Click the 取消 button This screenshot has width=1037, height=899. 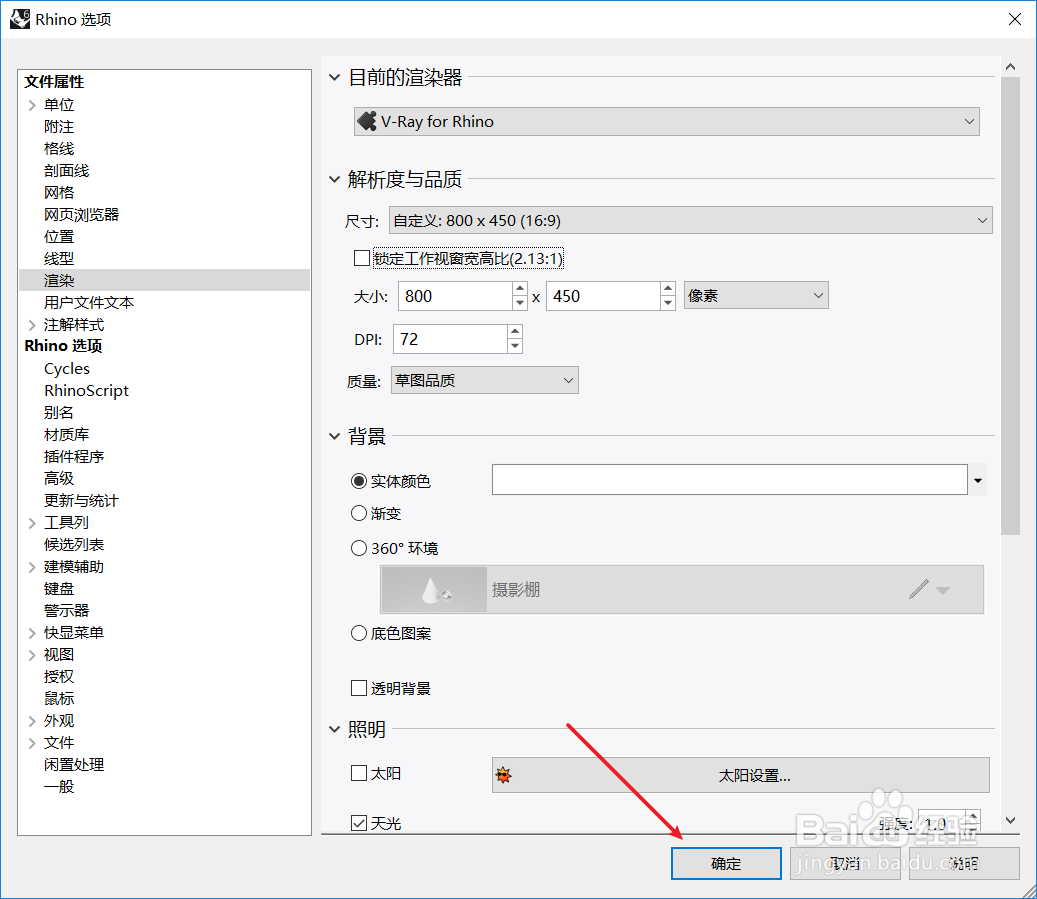[x=845, y=863]
